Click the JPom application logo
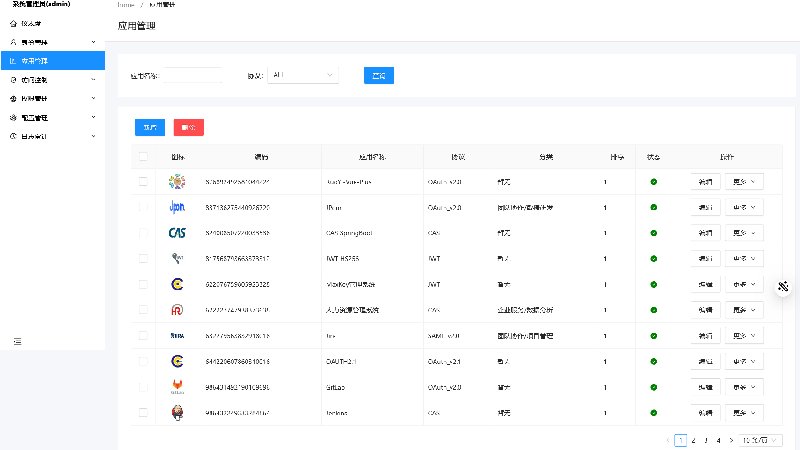 pyautogui.click(x=177, y=207)
